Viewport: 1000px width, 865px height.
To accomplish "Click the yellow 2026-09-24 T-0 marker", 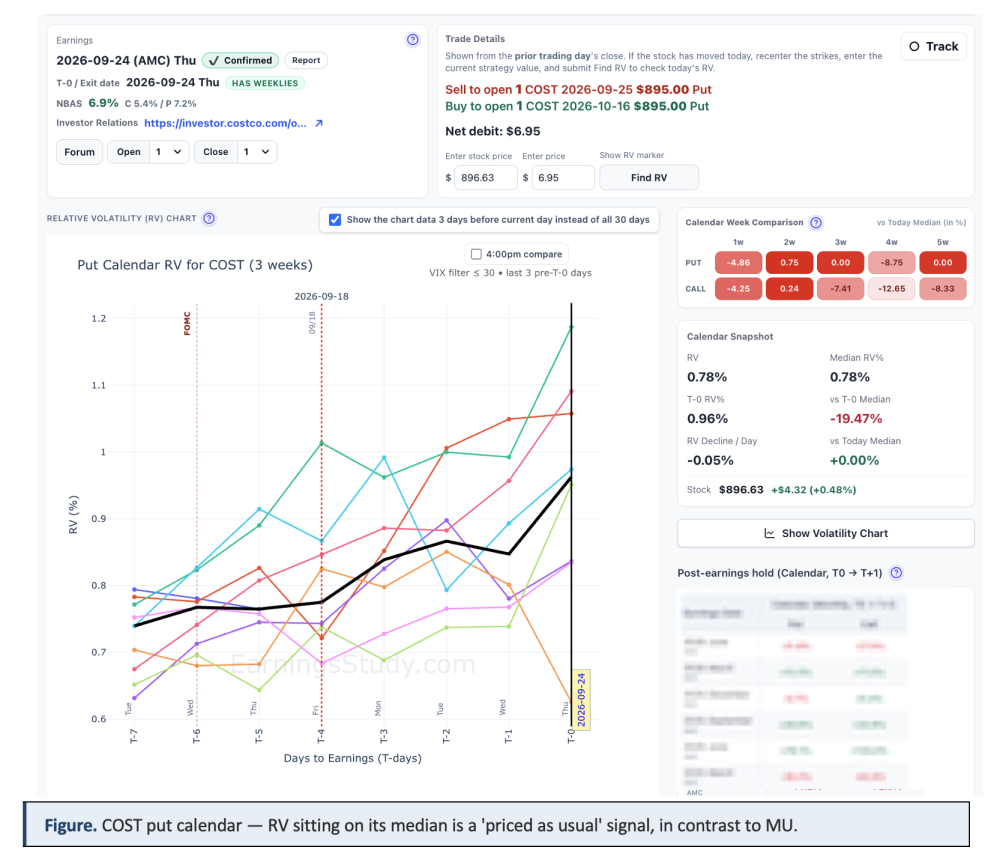I will tap(581, 699).
